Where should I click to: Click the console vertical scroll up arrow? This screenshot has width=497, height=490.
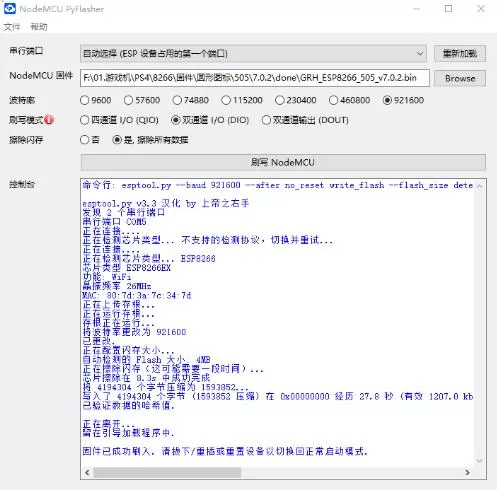479,186
